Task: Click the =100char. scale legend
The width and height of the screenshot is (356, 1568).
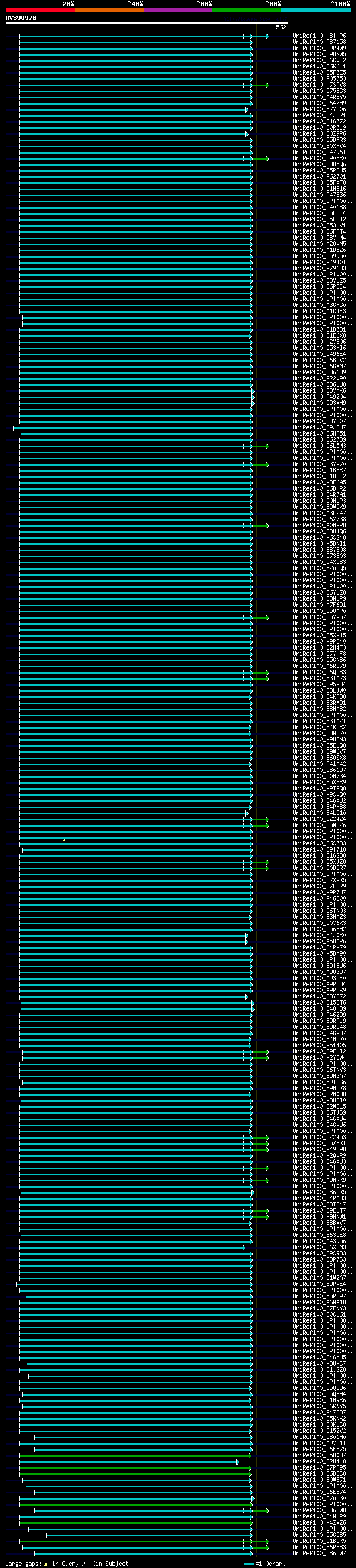Action: pyautogui.click(x=265, y=1563)
